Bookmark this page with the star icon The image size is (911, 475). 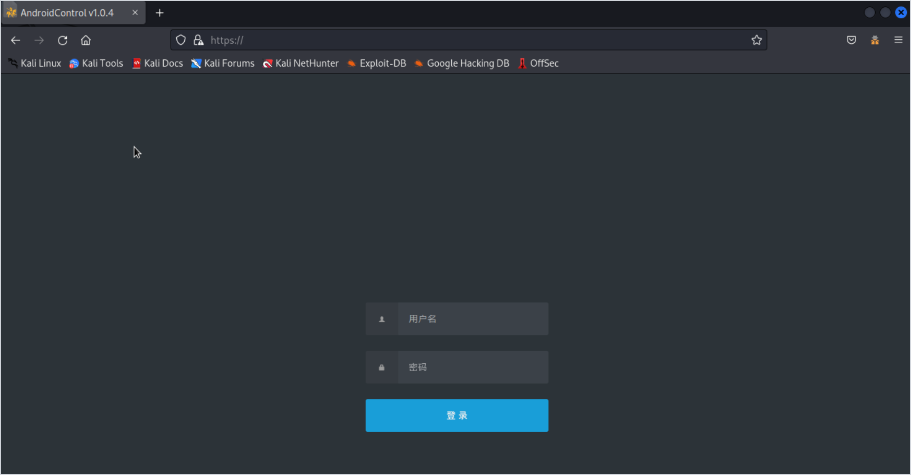point(756,40)
